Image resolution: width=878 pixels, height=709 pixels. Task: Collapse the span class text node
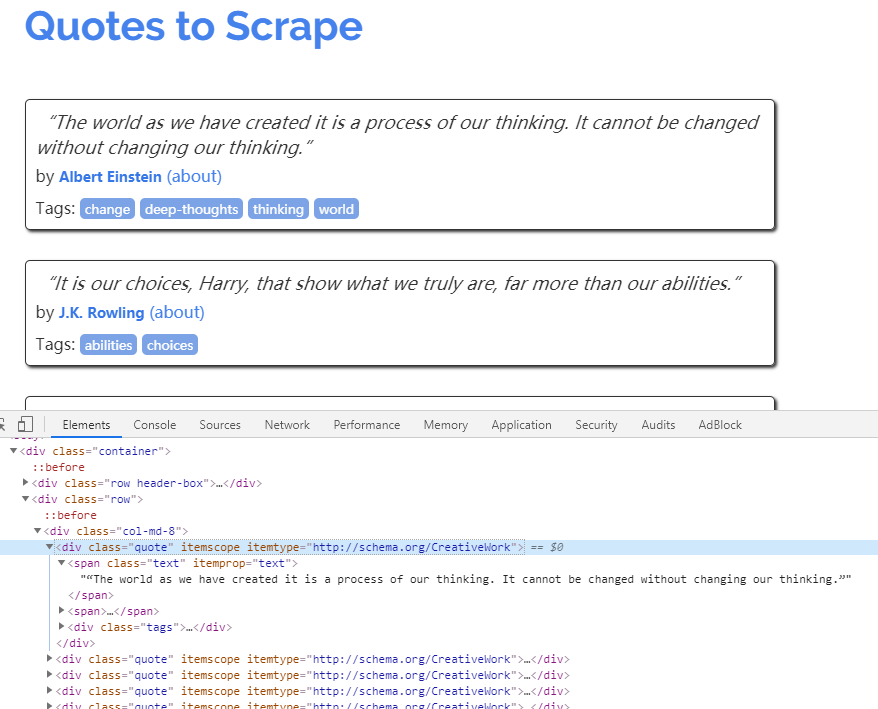click(x=62, y=563)
